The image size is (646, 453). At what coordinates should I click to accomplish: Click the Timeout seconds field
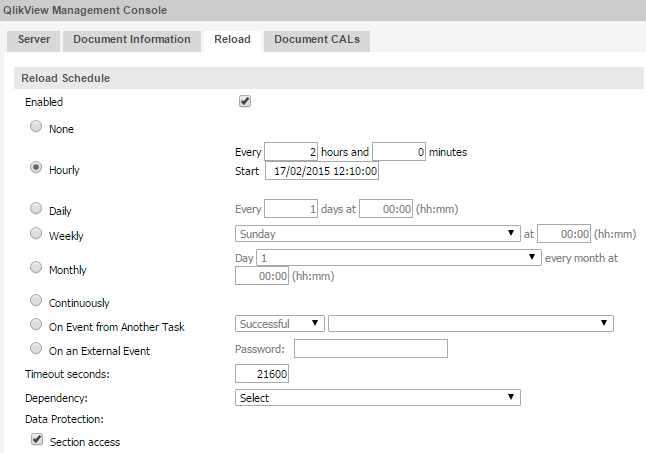coord(262,374)
